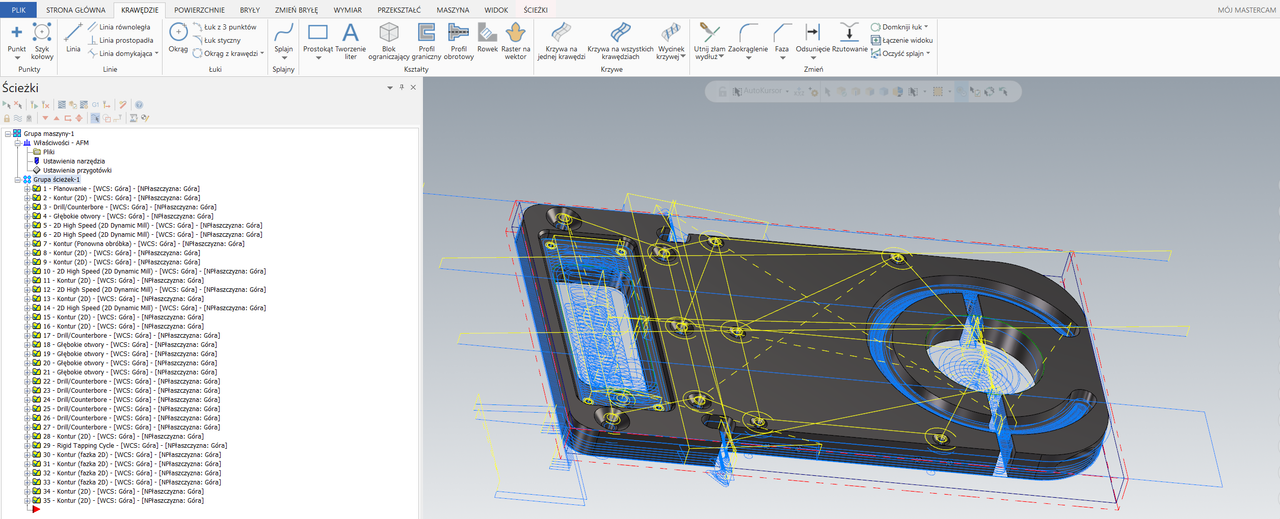The height and width of the screenshot is (519, 1280).
Task: Click the Łączenie widoku tool
Action: [903, 40]
